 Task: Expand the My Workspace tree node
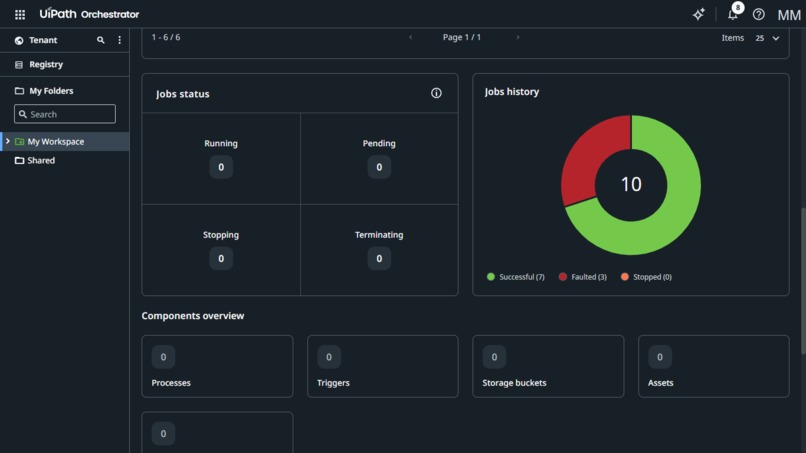pyautogui.click(x=8, y=141)
